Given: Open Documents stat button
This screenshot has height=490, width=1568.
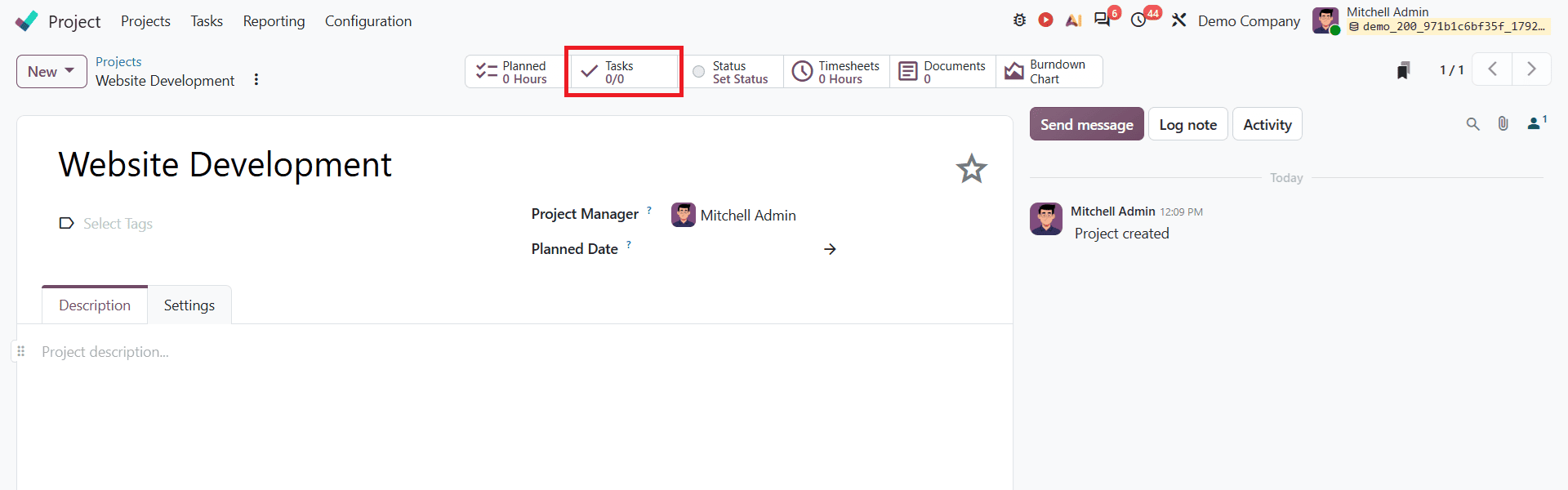Looking at the screenshot, I should tap(942, 72).
